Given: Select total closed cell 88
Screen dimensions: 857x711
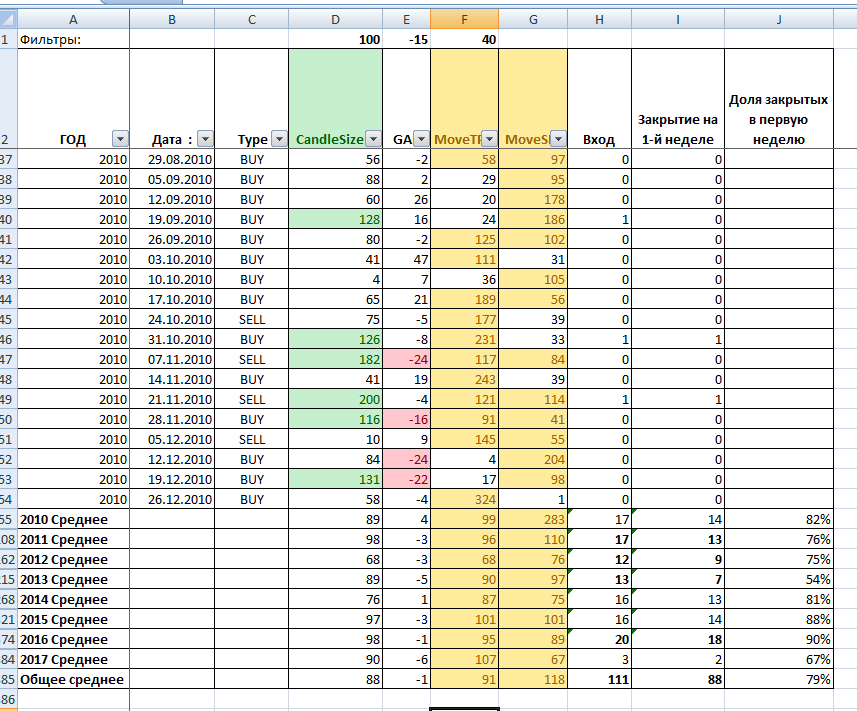Looking at the screenshot, I should 678,680.
